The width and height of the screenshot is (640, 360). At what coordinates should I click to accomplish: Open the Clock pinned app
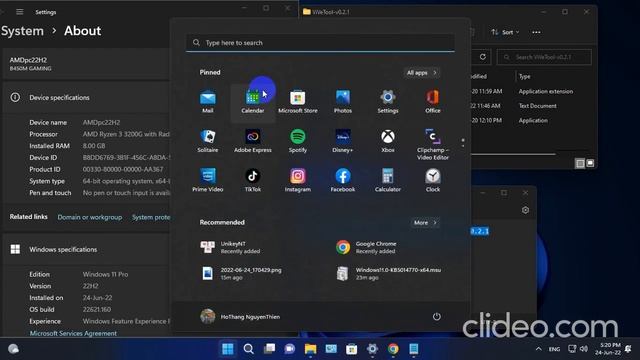pyautogui.click(x=433, y=180)
